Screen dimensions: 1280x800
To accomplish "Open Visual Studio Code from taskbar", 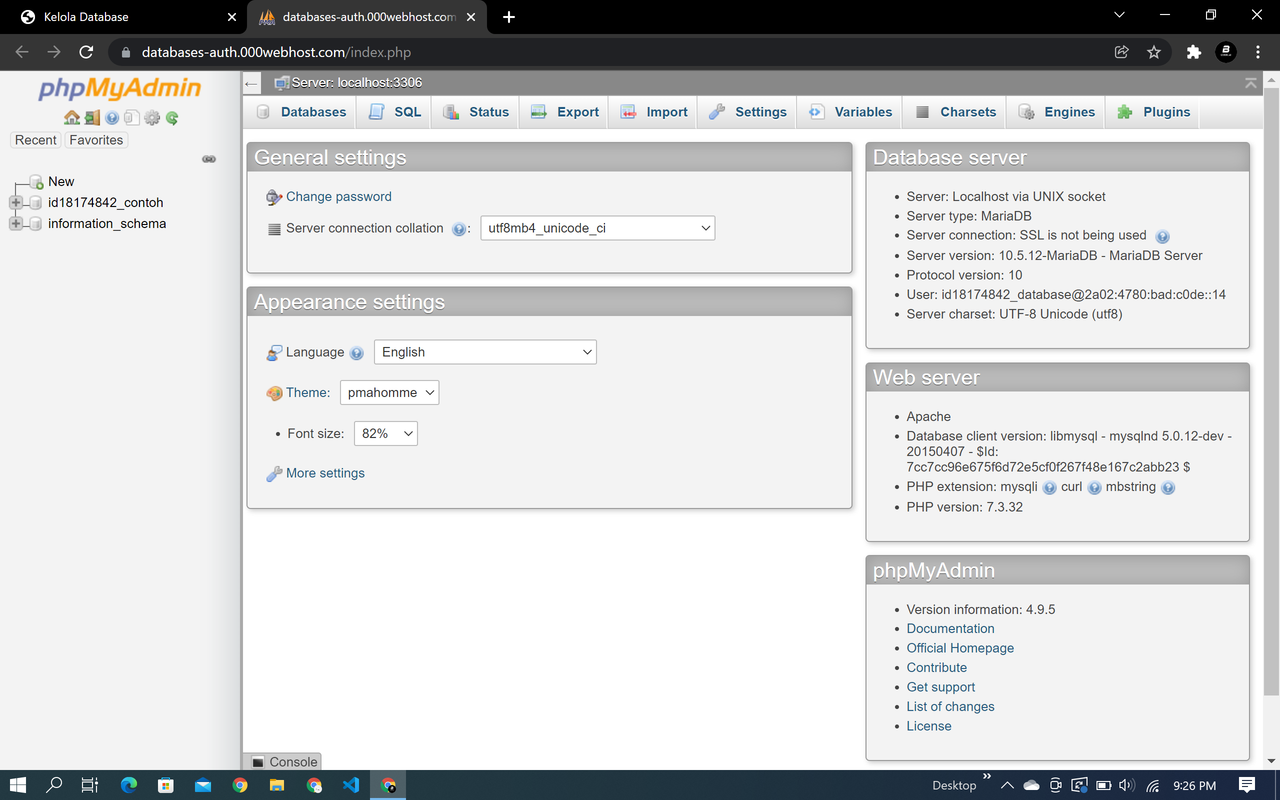I will 351,785.
